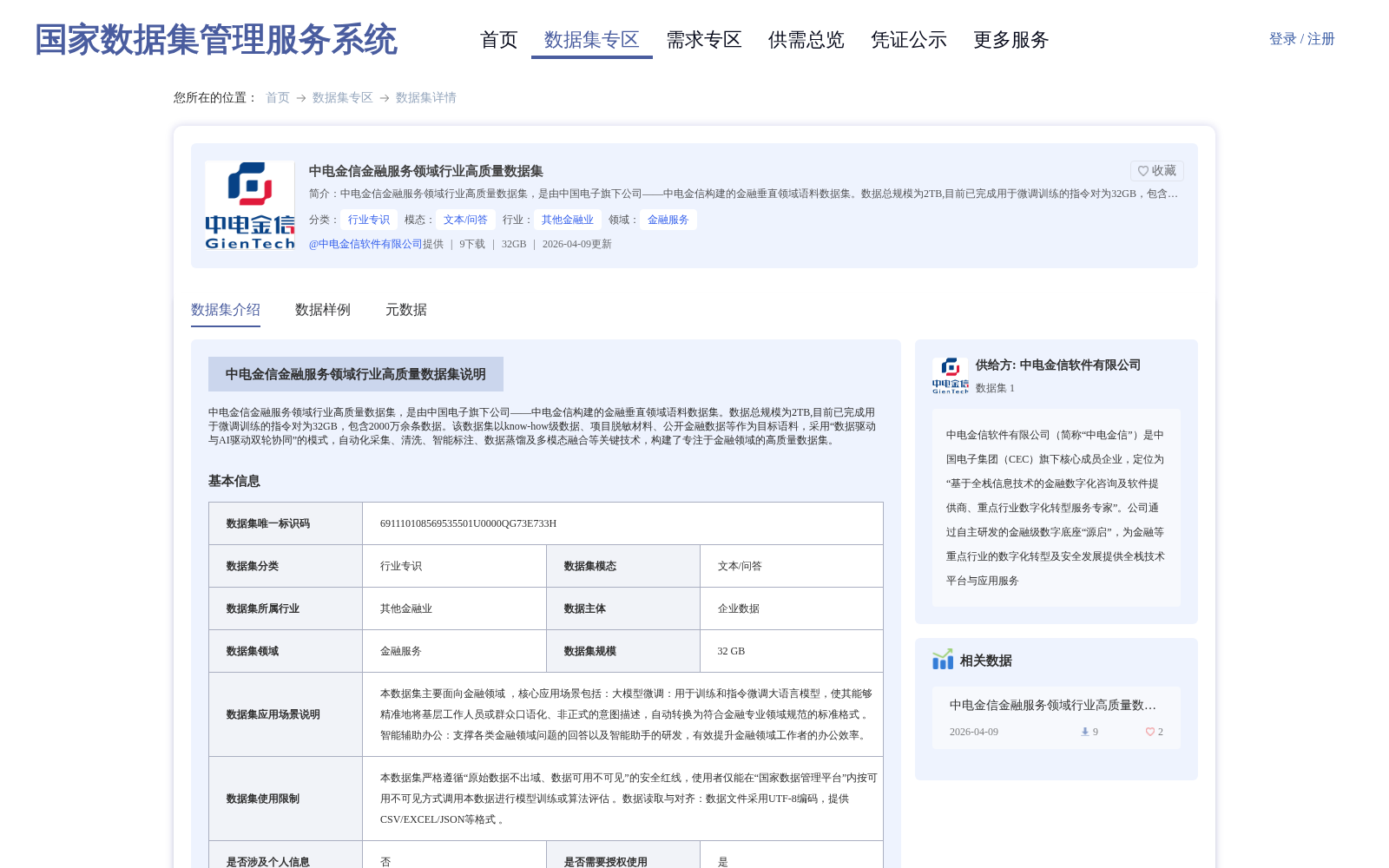Click the 数据集应用场景说明 row label
This screenshot has height=868, width=1389.
[273, 714]
